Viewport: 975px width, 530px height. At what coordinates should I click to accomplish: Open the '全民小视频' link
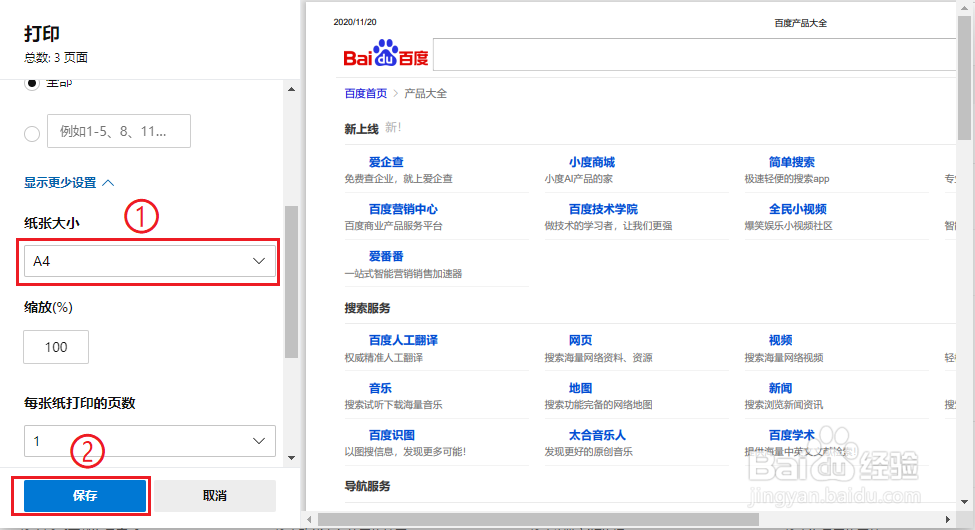(797, 210)
